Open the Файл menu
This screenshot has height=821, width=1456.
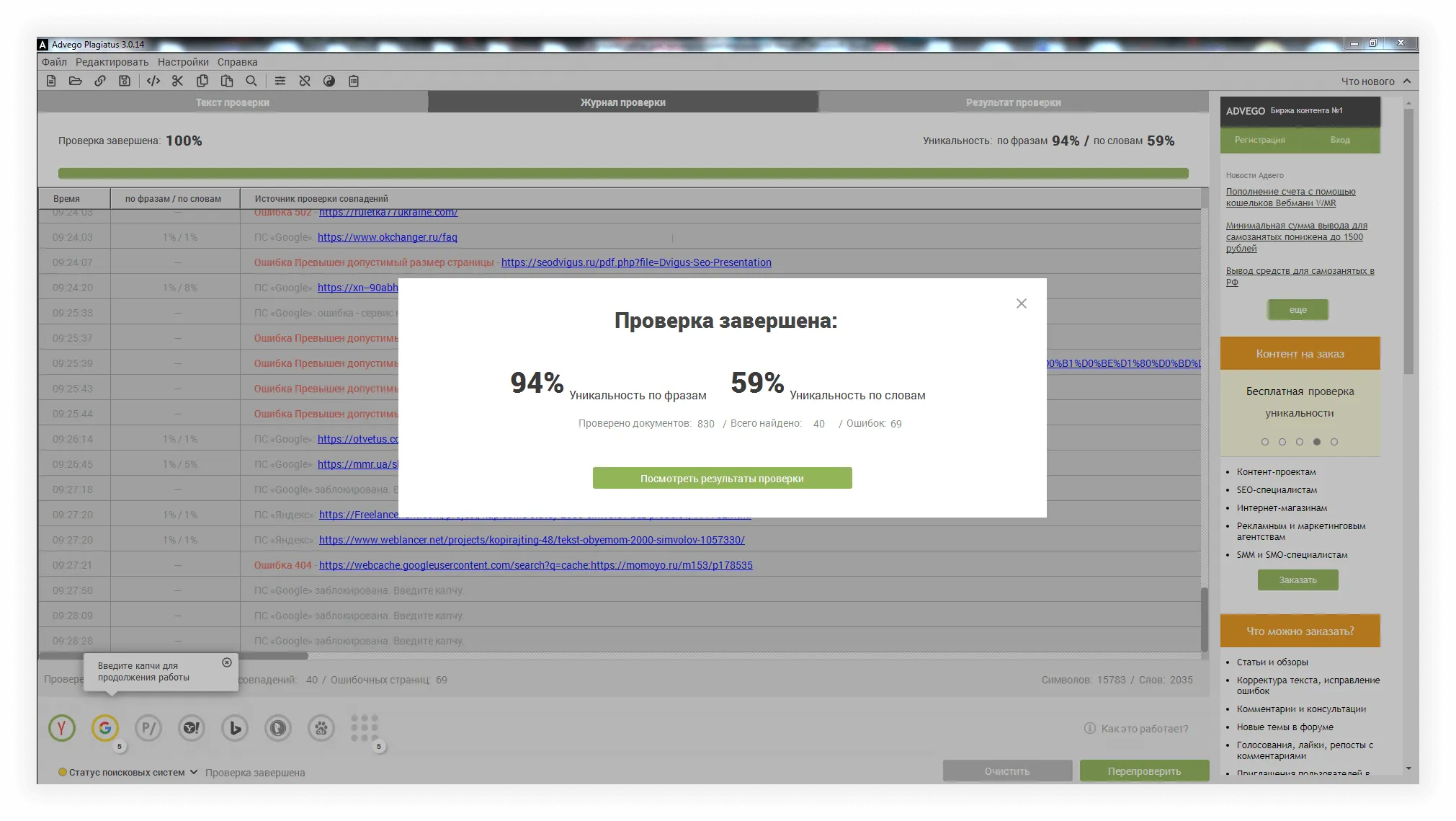pos(54,62)
